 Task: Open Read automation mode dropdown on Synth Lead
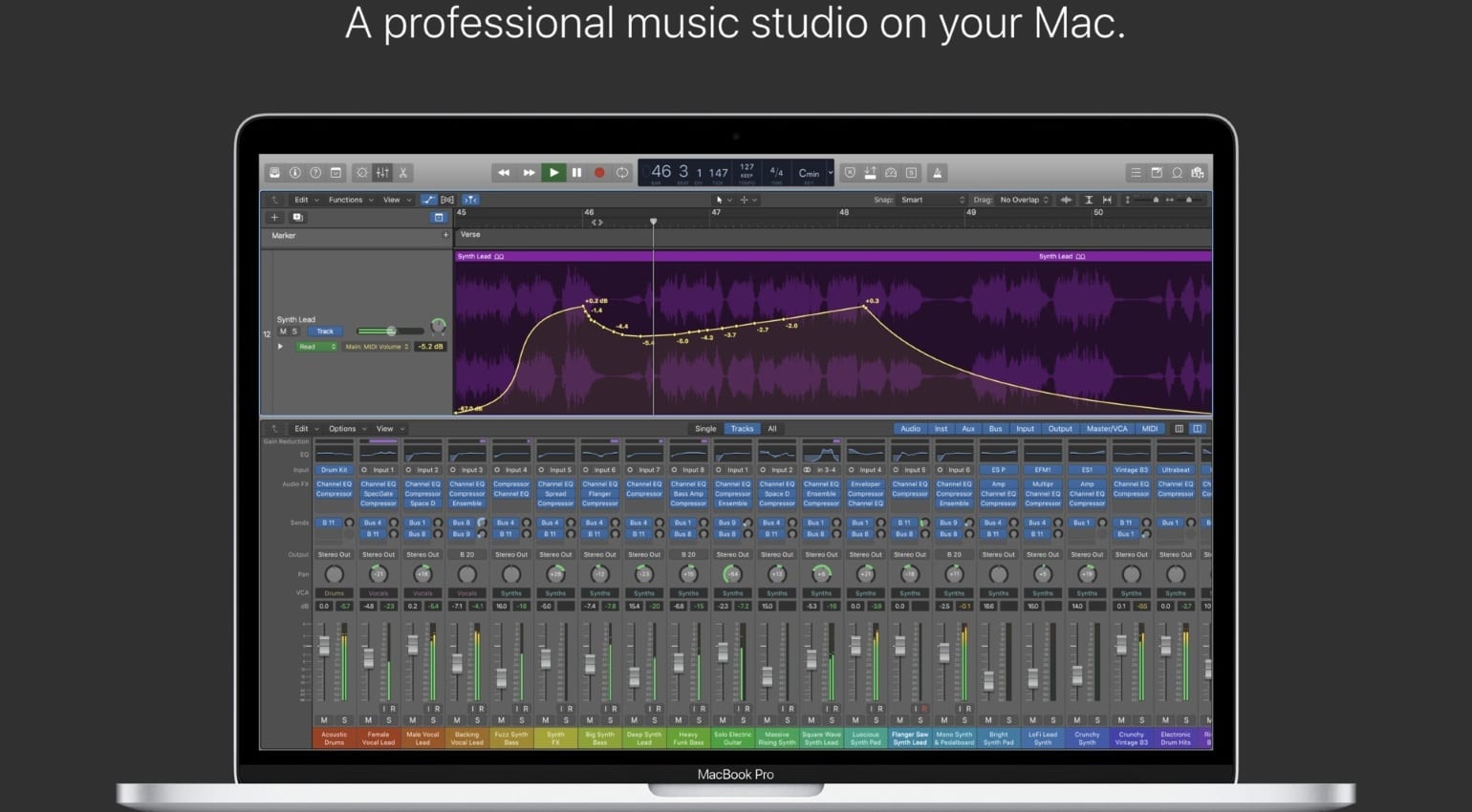coord(317,347)
